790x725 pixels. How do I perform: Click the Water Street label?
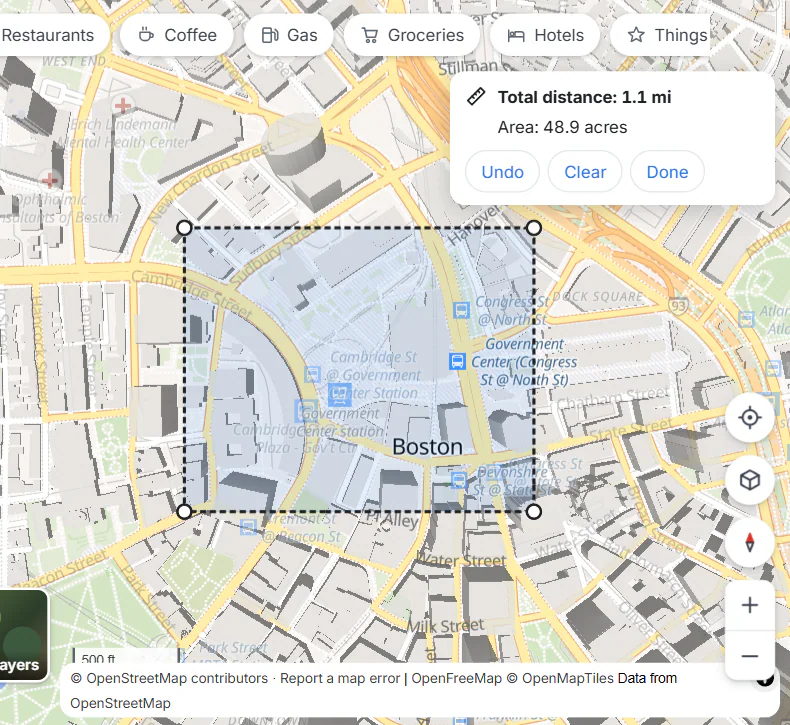462,560
